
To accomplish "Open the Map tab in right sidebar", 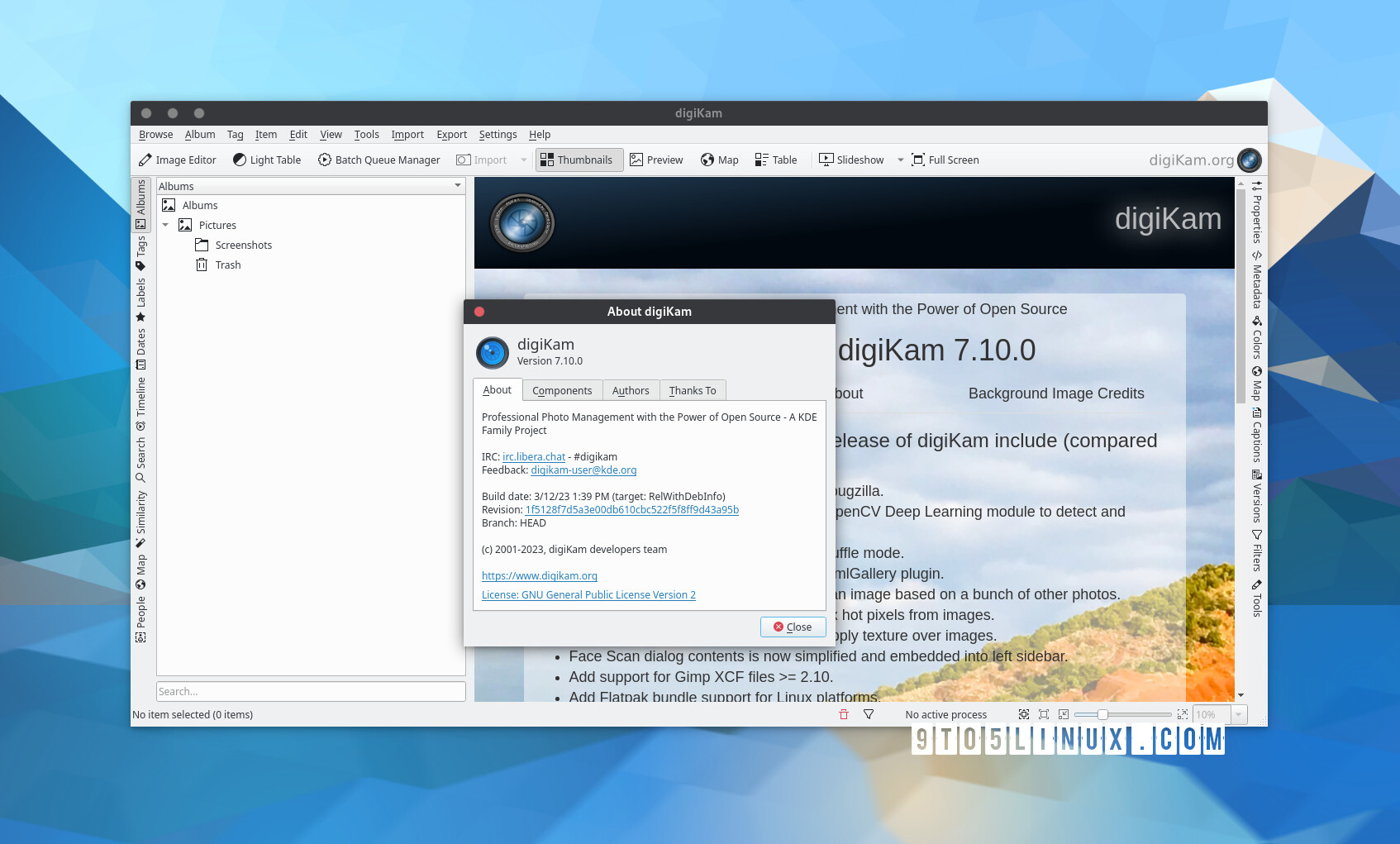I will coord(1257,384).
